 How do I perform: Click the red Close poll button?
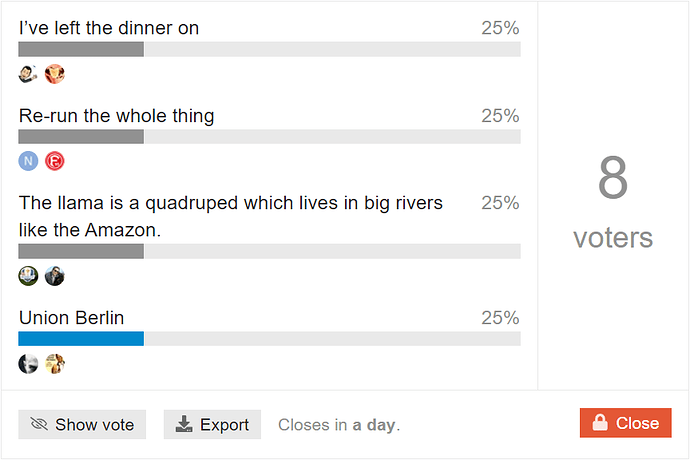point(625,423)
